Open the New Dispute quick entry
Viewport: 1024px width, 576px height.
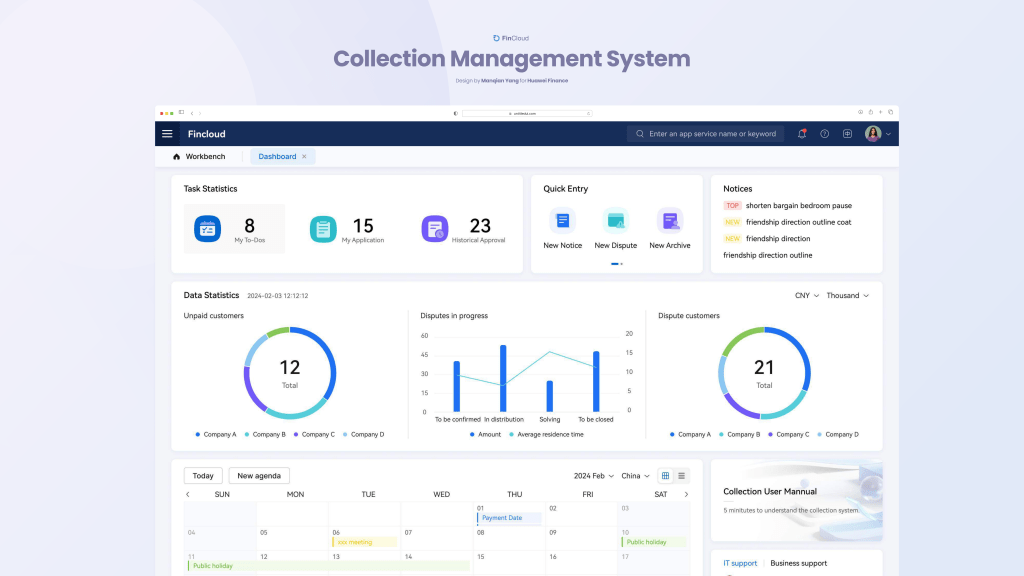(x=616, y=221)
